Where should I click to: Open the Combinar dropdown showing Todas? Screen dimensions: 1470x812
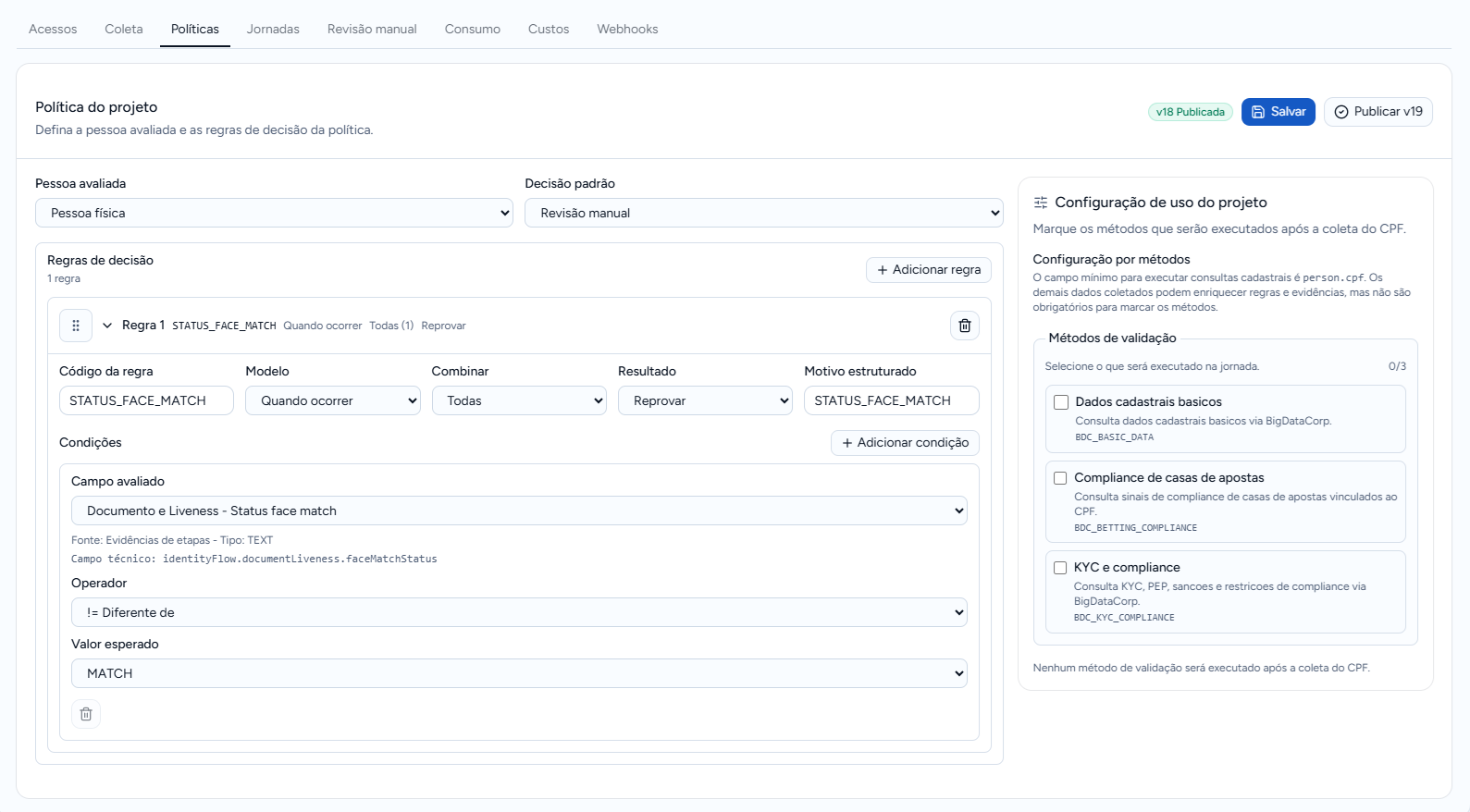[519, 400]
